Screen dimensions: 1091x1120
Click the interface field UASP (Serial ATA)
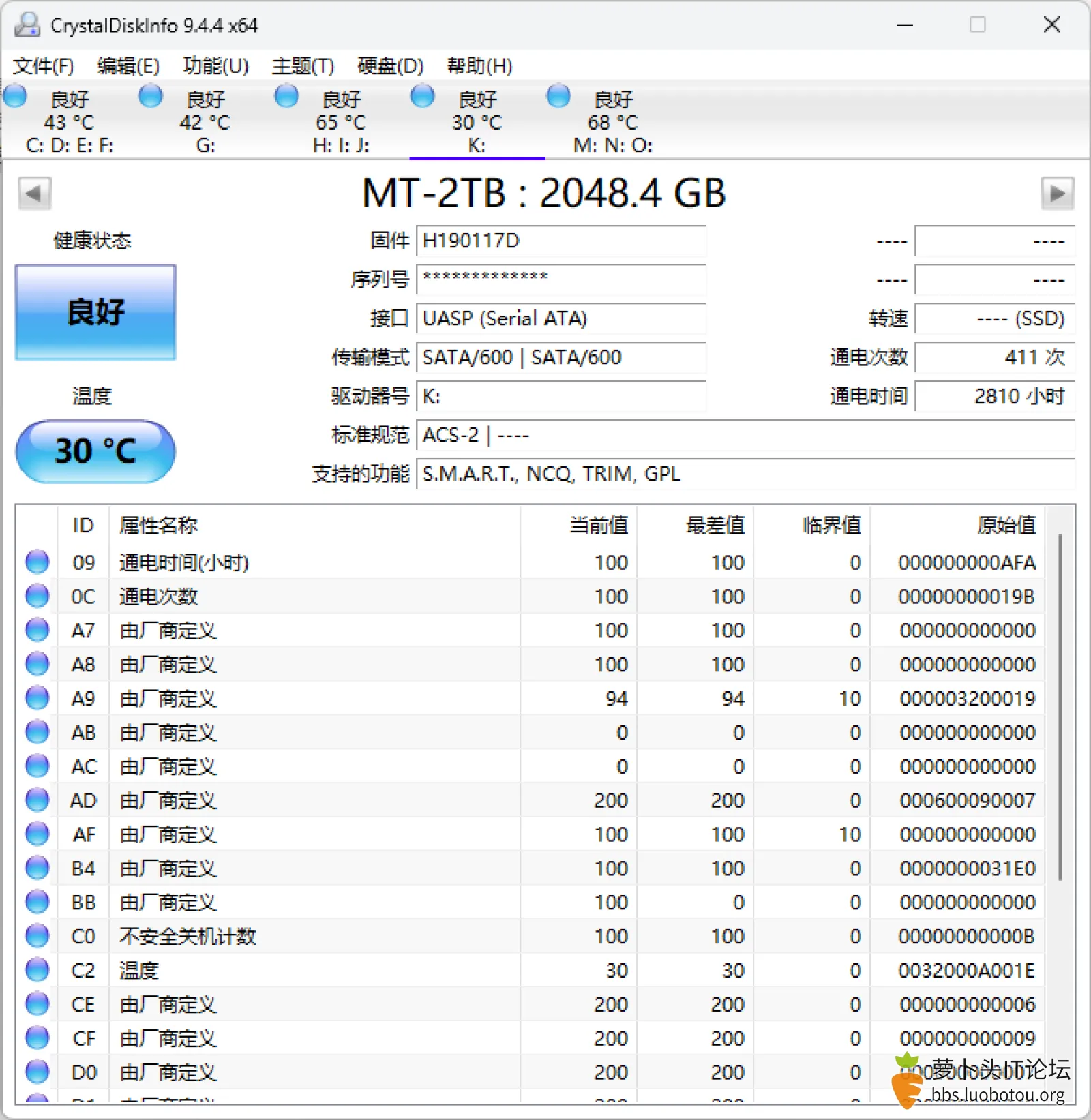click(561, 318)
